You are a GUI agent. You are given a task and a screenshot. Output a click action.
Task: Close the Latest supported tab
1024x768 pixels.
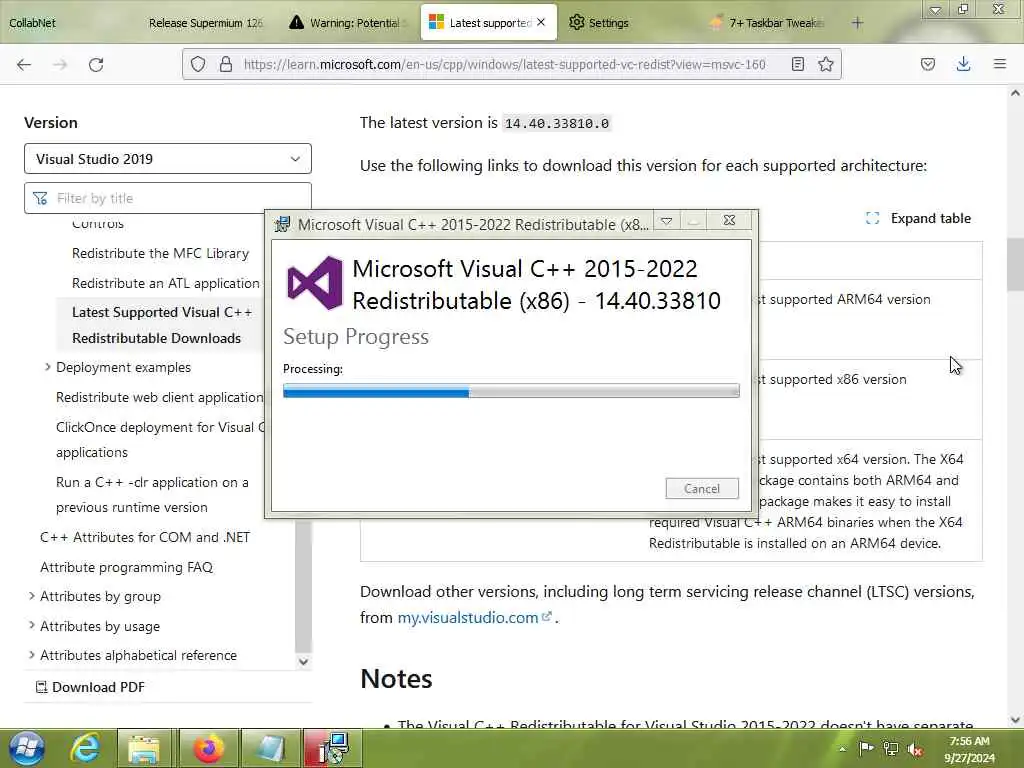[541, 22]
